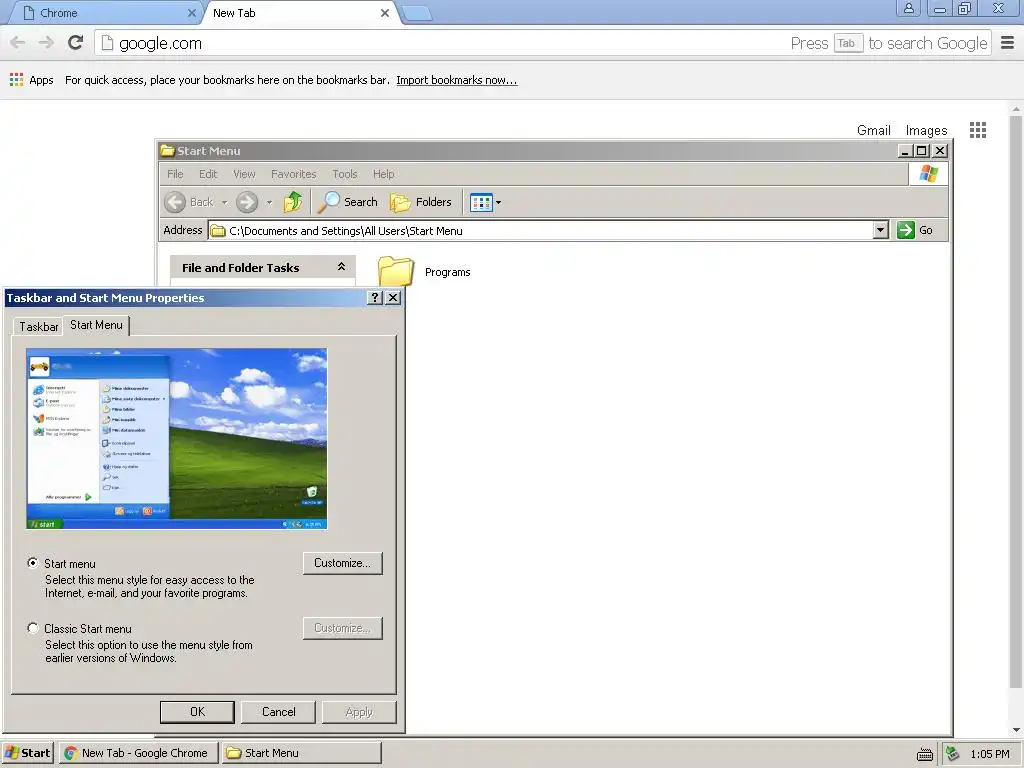Click Customize for Start menu style
Viewport: 1024px width, 768px height.
(x=342, y=563)
